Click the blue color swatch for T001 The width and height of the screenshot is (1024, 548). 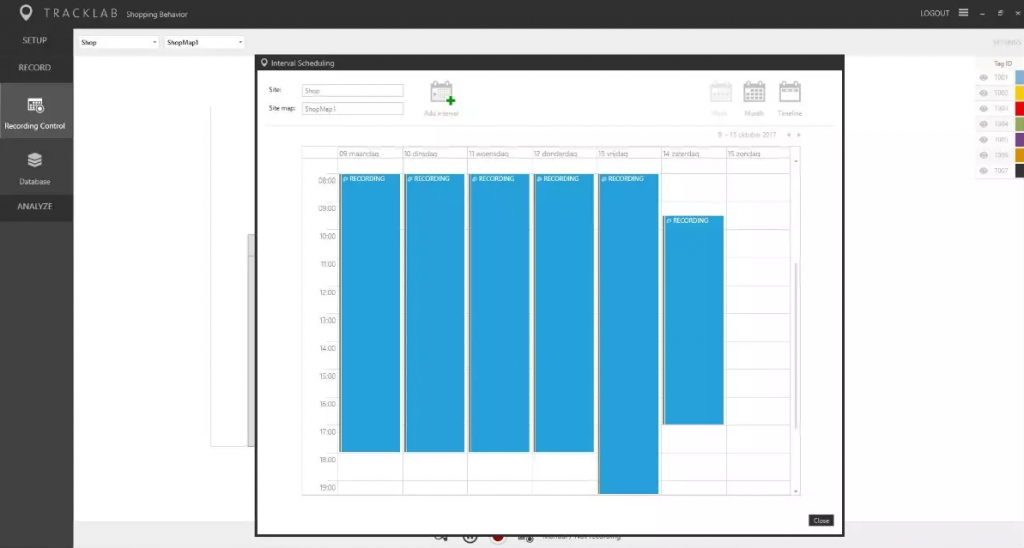point(1019,78)
